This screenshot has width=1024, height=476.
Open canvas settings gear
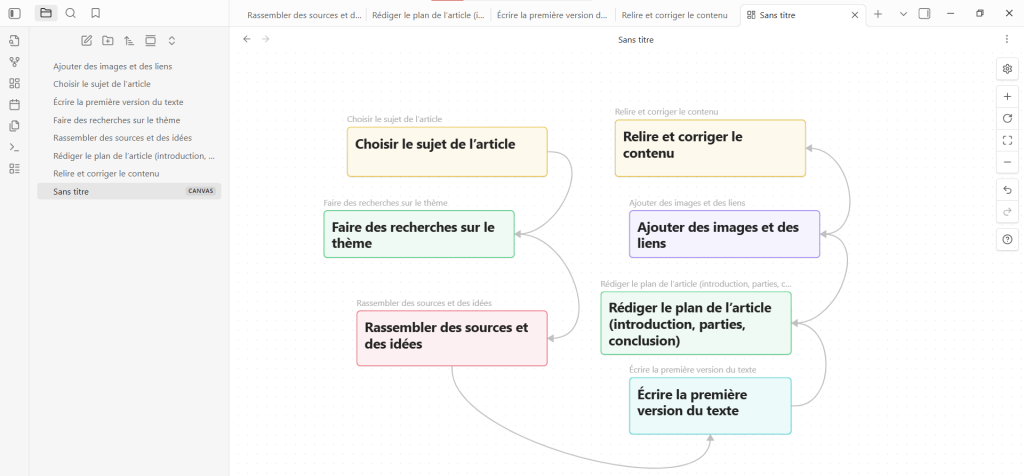tap(1007, 69)
